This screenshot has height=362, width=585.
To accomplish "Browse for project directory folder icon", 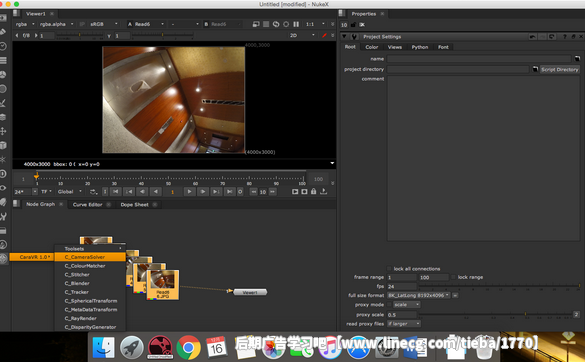I will [535, 69].
